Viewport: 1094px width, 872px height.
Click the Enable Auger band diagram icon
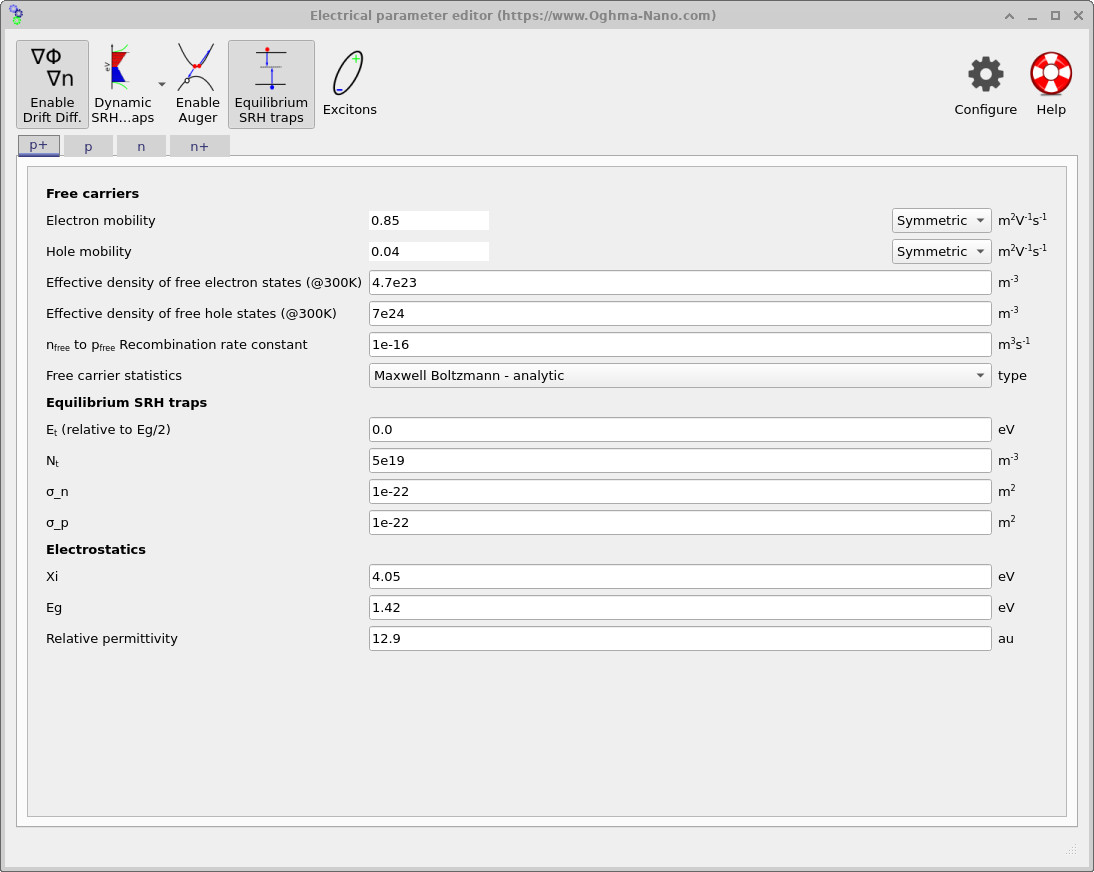pos(197,70)
